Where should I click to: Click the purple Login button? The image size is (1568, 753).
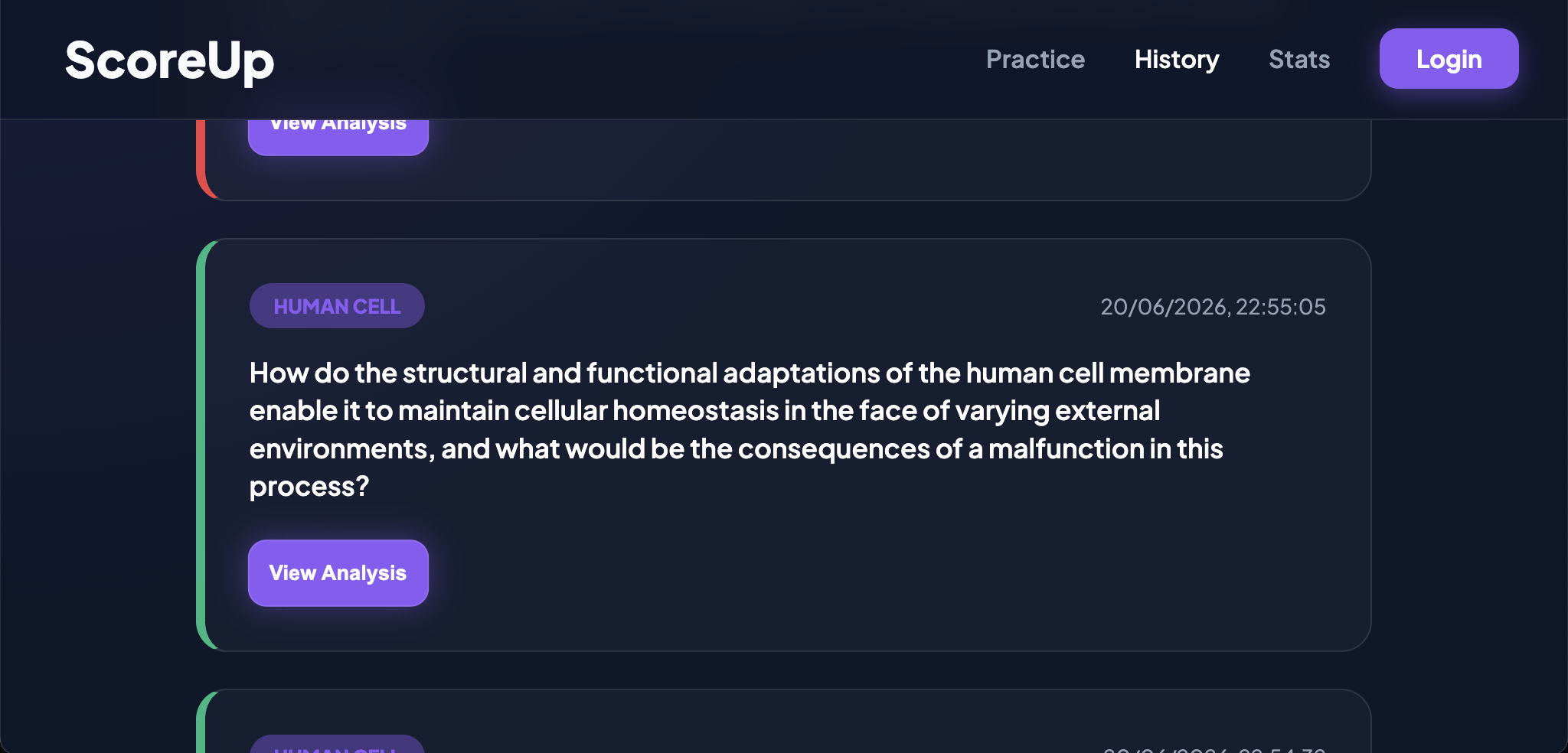1449,59
